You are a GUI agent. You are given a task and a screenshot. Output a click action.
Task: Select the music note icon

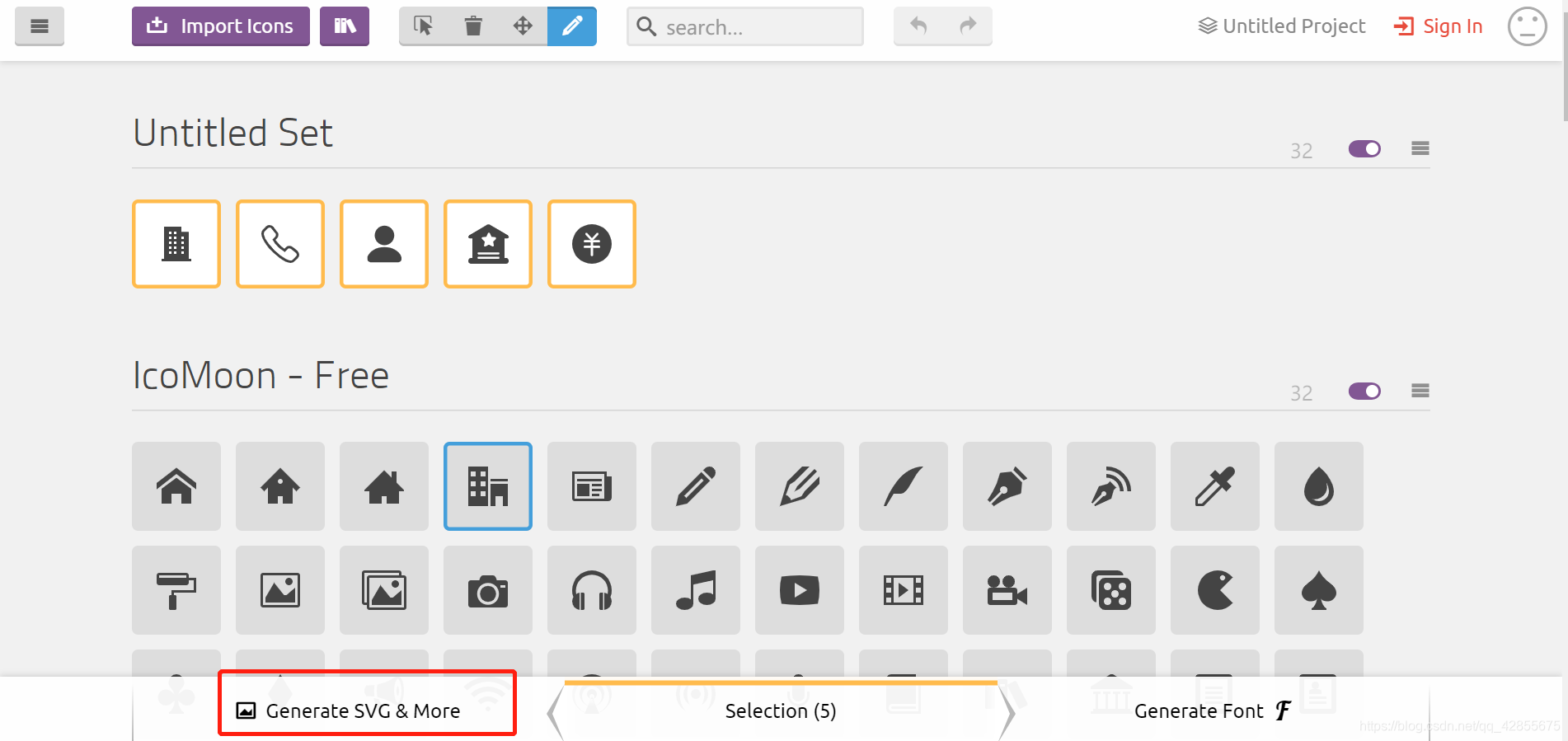[x=696, y=590]
